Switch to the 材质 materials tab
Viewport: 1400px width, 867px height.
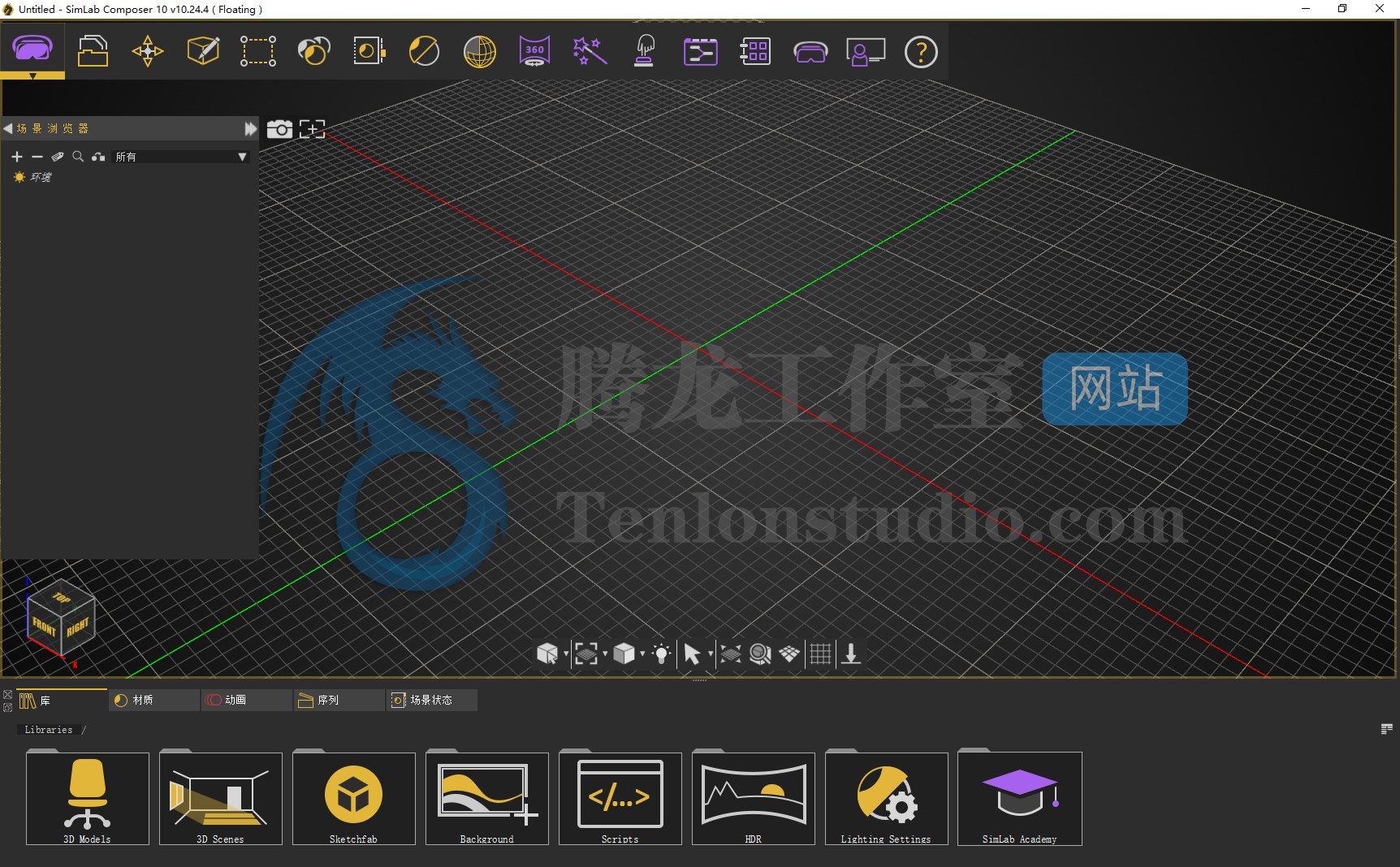pos(154,700)
